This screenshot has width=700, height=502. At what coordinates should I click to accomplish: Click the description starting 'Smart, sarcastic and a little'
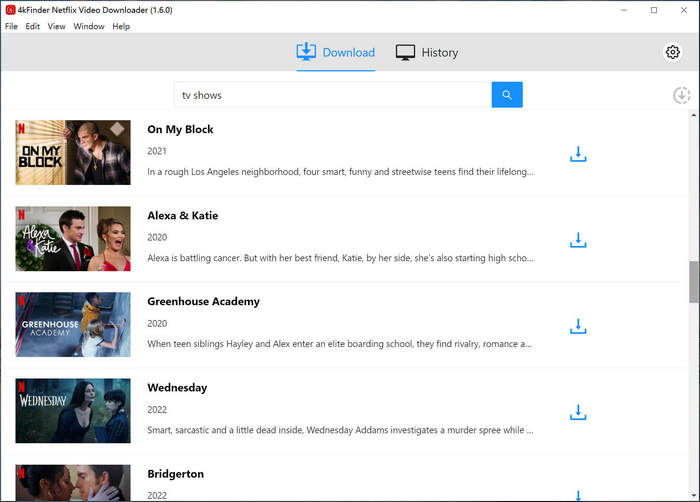[x=340, y=430]
